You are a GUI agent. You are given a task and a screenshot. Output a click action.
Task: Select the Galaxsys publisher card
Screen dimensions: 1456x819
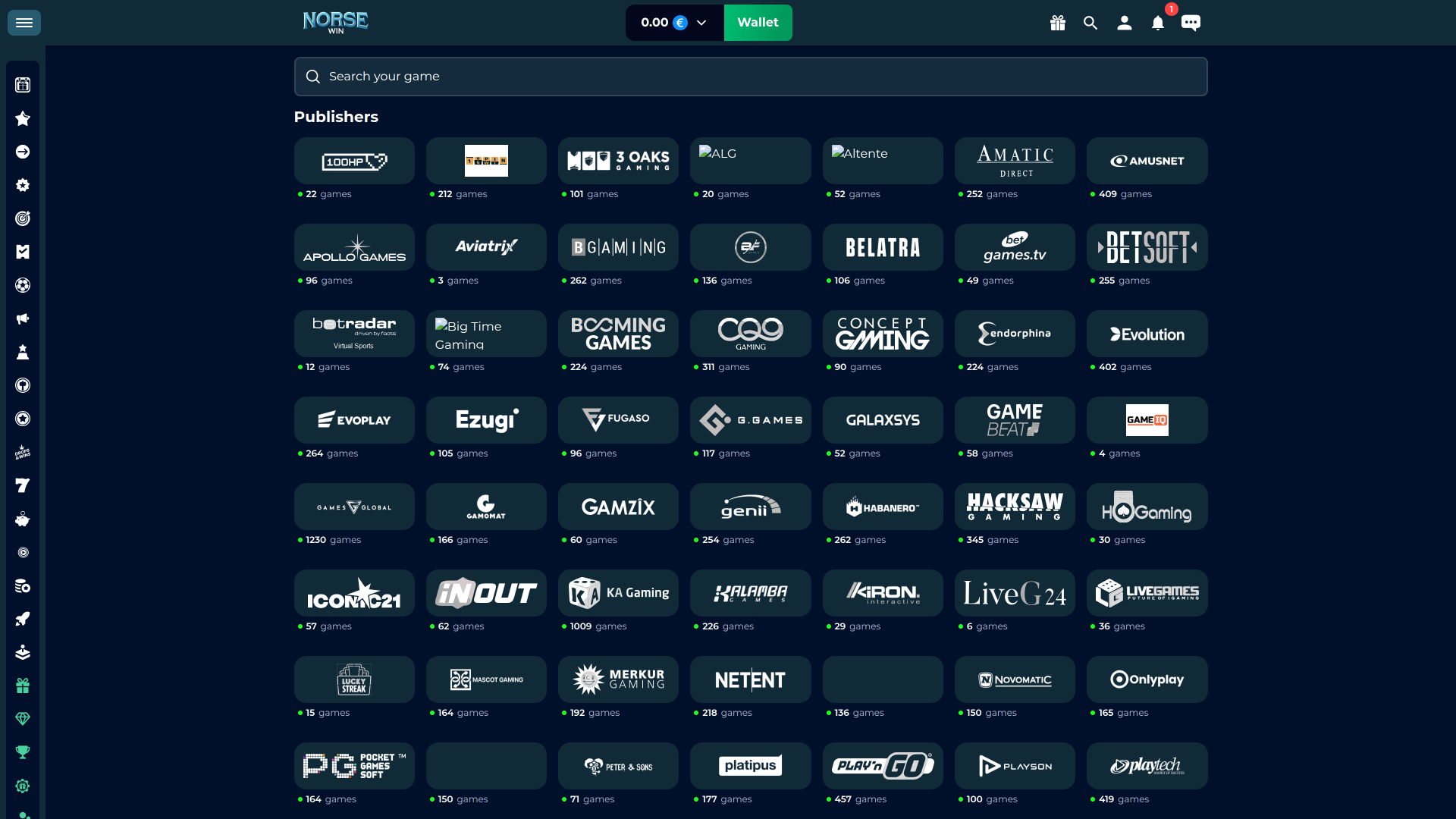tap(883, 420)
